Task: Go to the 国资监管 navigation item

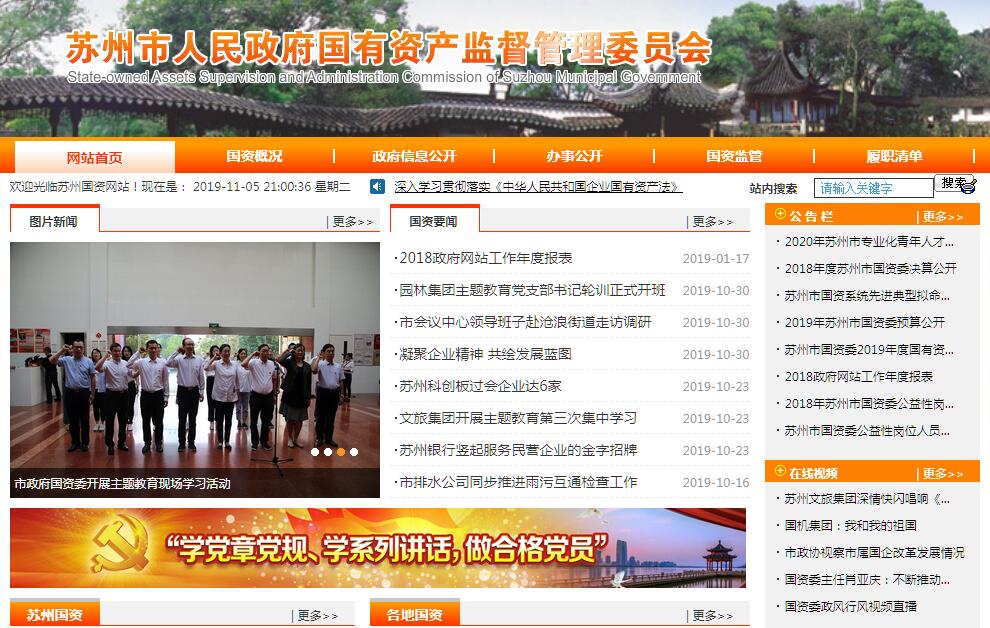Action: coord(734,156)
